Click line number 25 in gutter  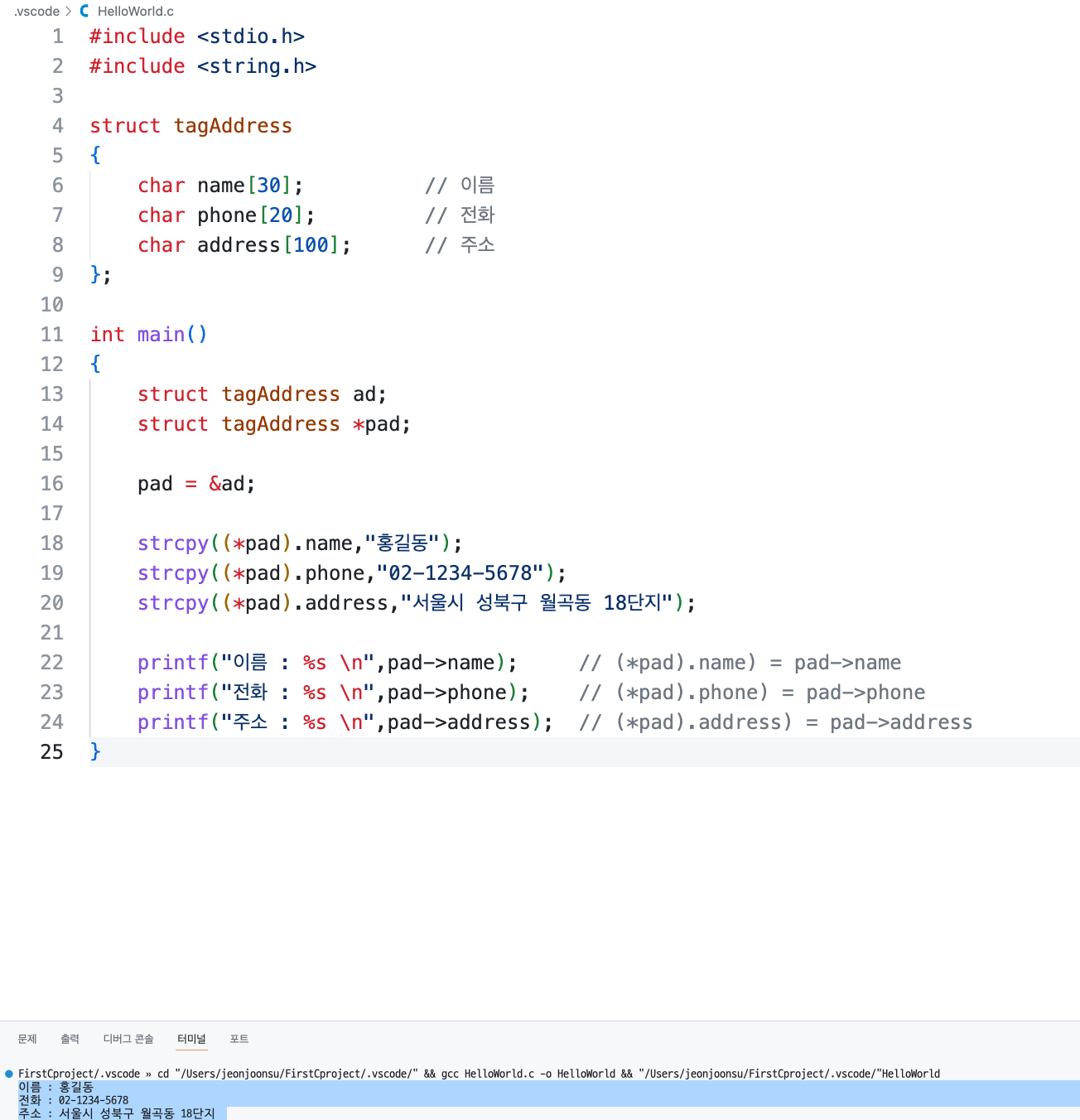[52, 752]
